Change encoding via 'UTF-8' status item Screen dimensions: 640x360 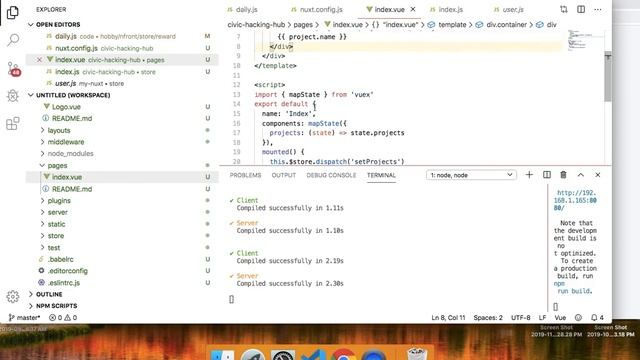pos(520,317)
